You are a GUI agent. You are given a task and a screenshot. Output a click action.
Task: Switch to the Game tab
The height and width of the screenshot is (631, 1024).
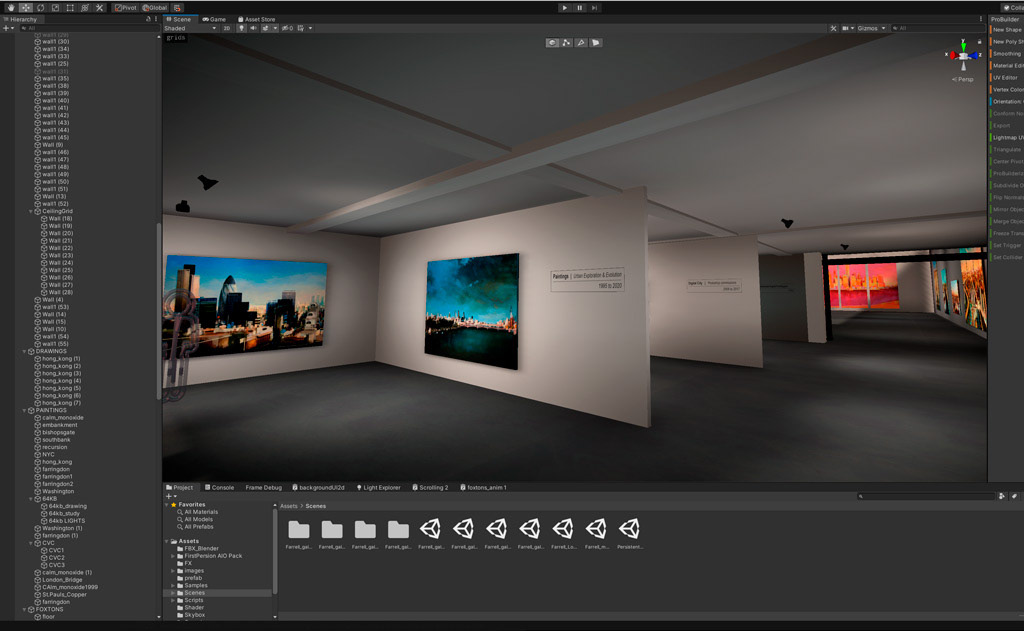(214, 20)
